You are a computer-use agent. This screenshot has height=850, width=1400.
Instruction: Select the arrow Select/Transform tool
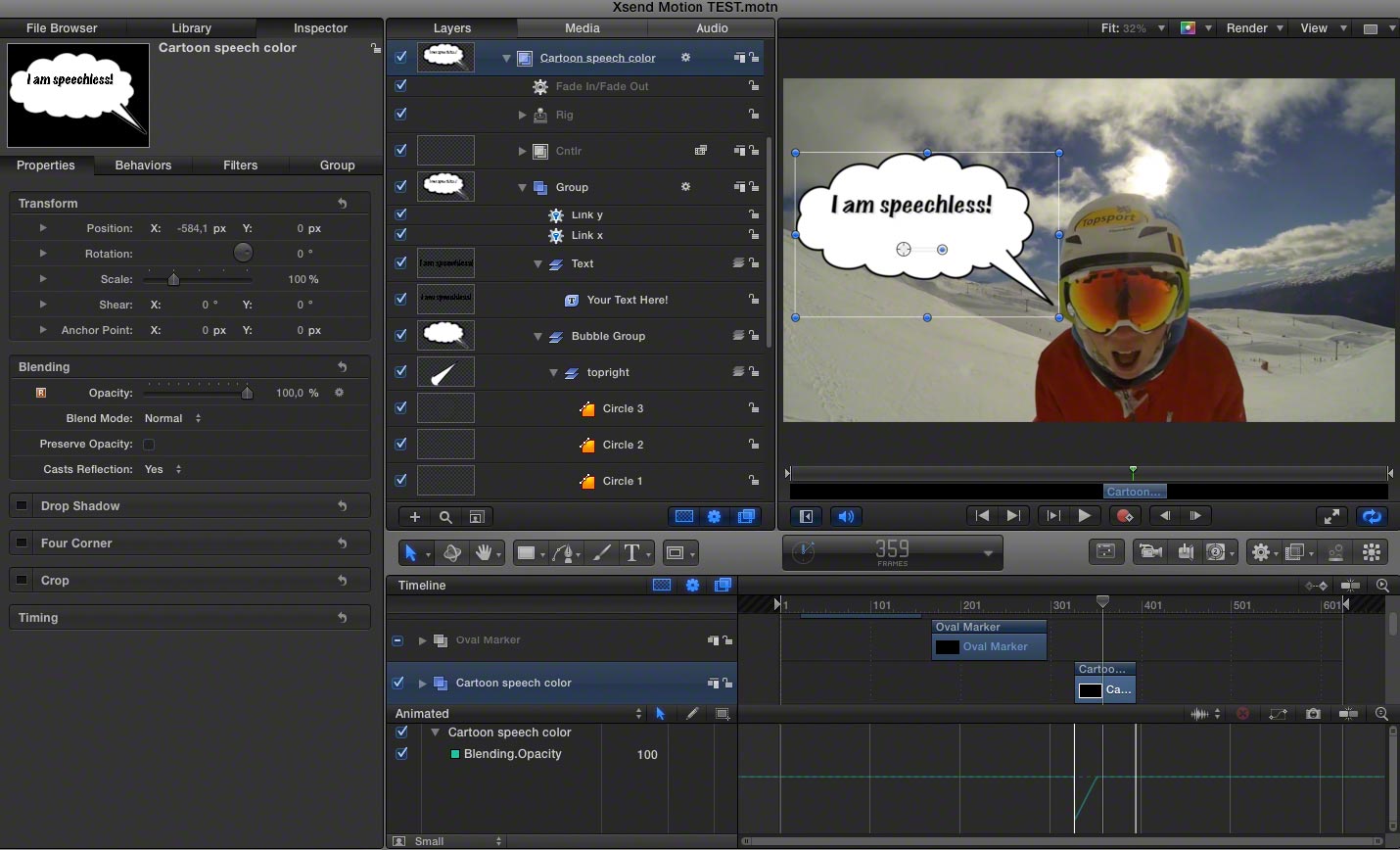coord(411,553)
